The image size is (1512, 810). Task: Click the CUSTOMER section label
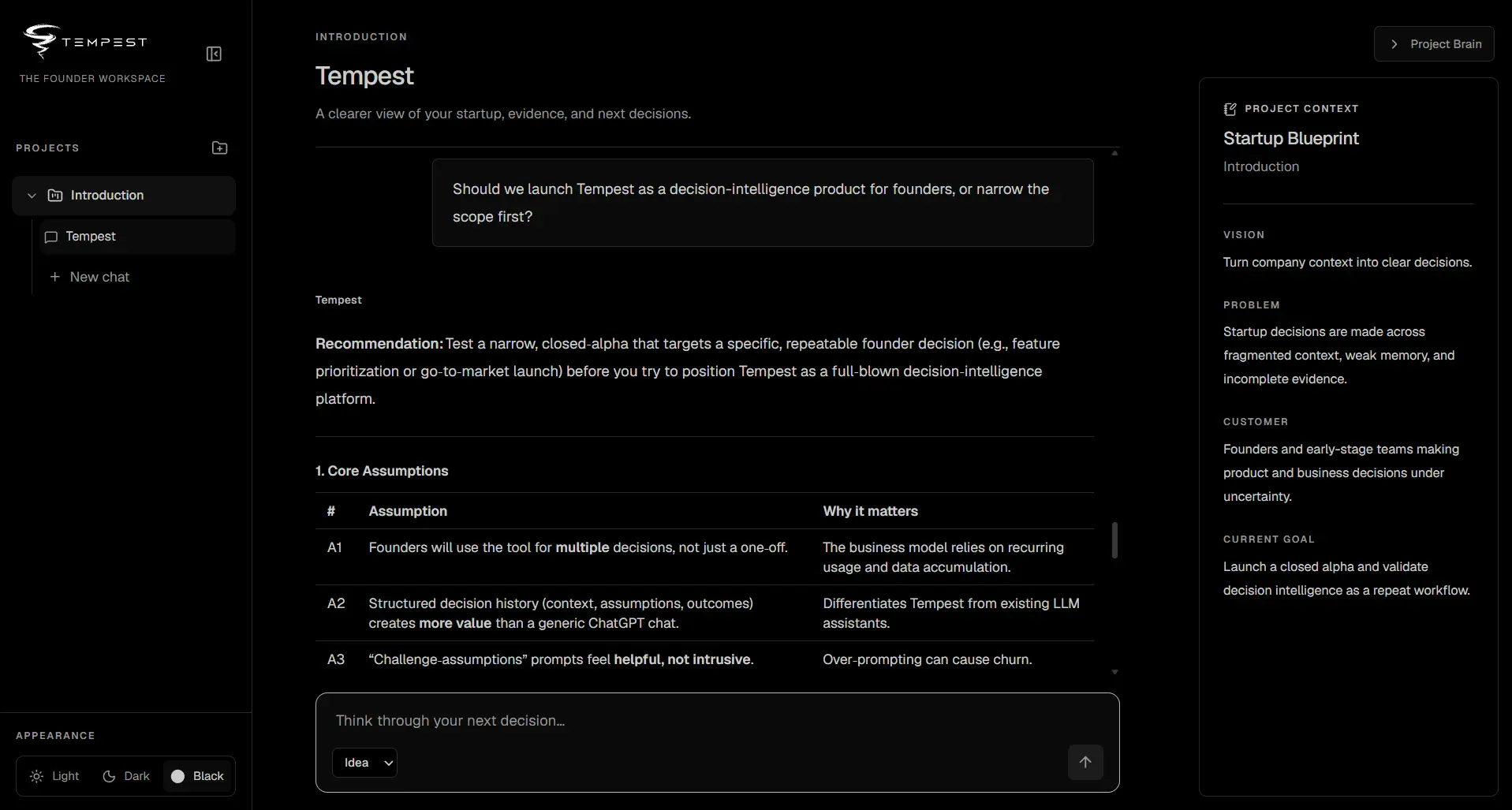tap(1256, 422)
